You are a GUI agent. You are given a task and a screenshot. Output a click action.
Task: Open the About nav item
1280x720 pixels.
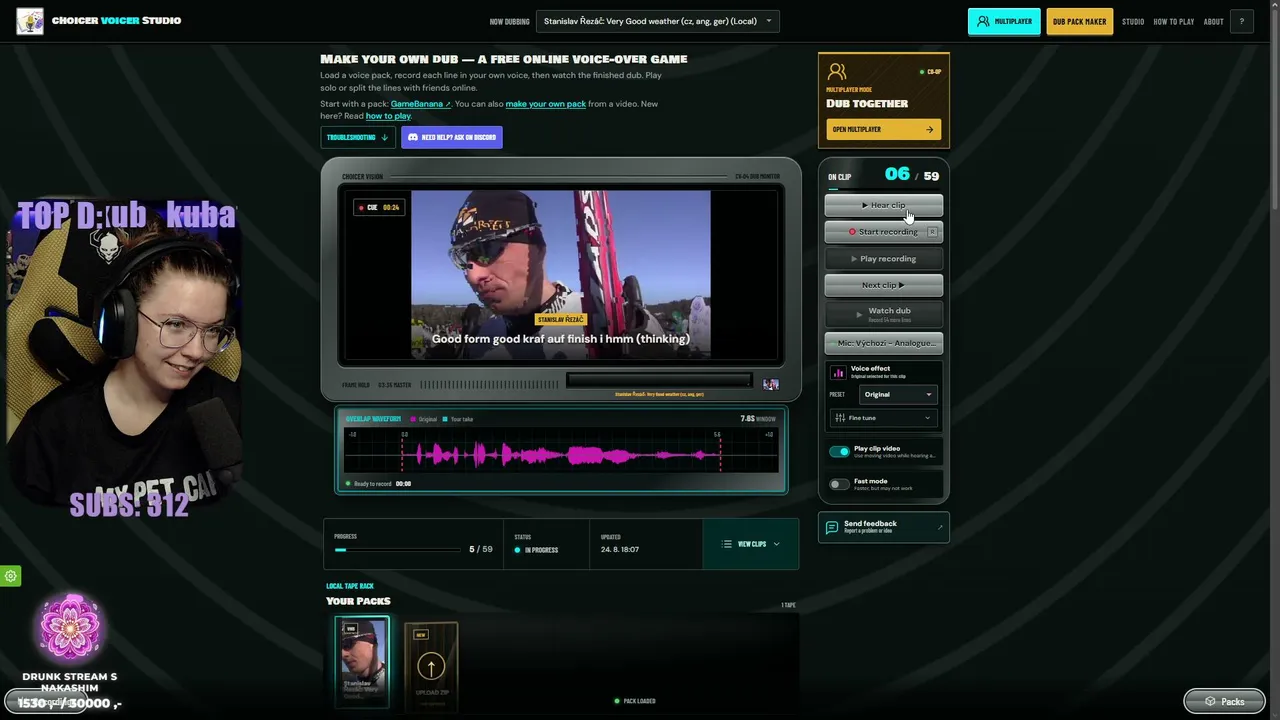pos(1214,21)
